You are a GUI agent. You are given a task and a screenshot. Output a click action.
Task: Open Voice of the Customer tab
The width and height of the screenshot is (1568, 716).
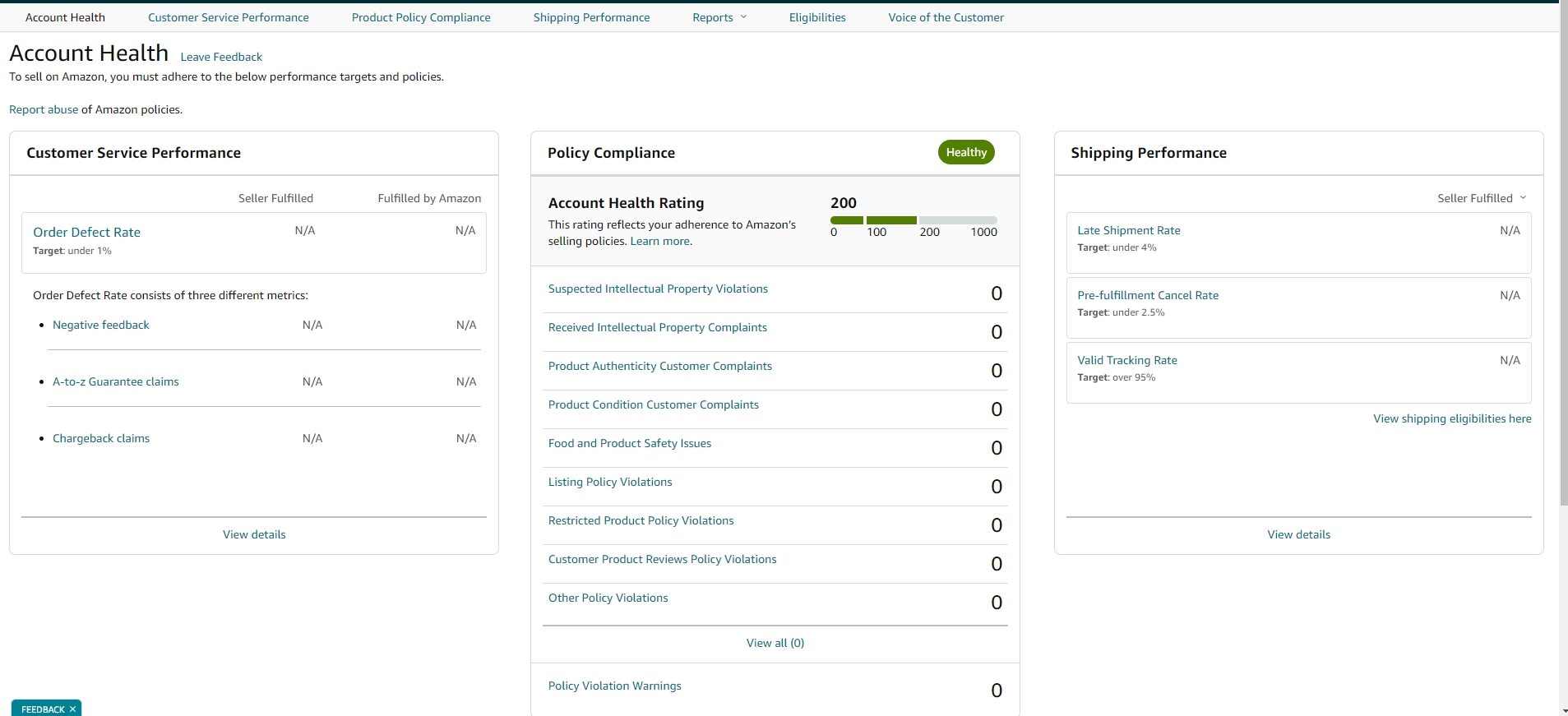coord(946,17)
